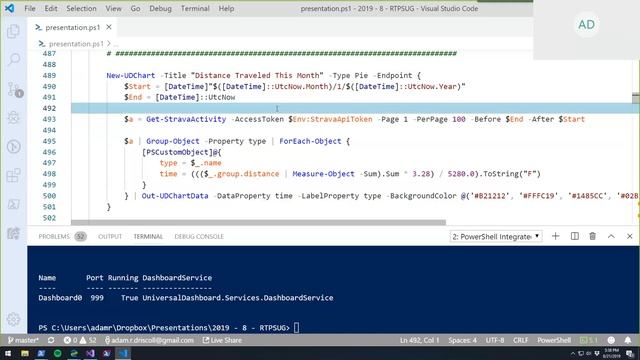Image resolution: width=640 pixels, height=360 pixels.
Task: Open the Explorer view in activity bar
Action: (x=13, y=31)
